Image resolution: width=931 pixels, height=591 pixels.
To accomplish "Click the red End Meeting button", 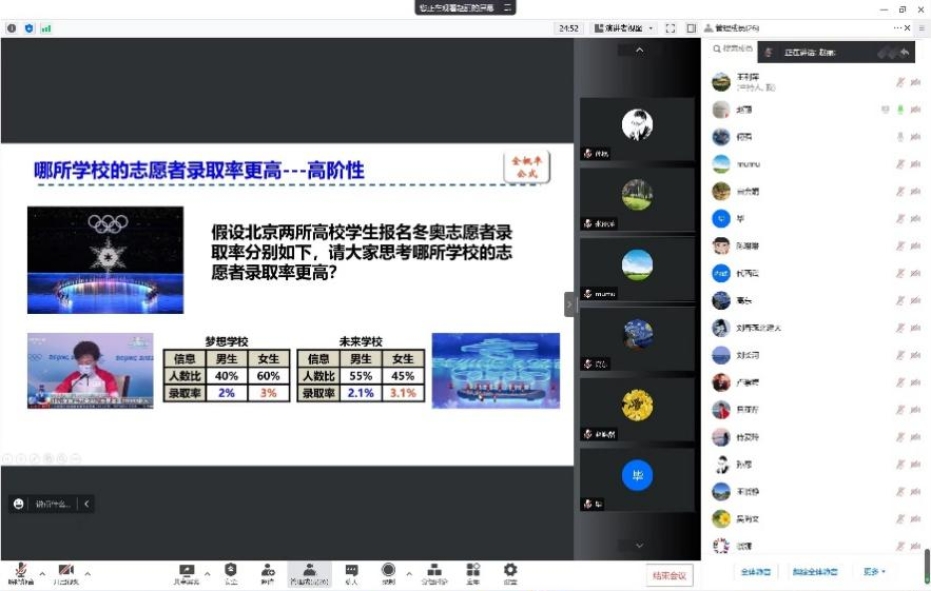I will coord(669,575).
